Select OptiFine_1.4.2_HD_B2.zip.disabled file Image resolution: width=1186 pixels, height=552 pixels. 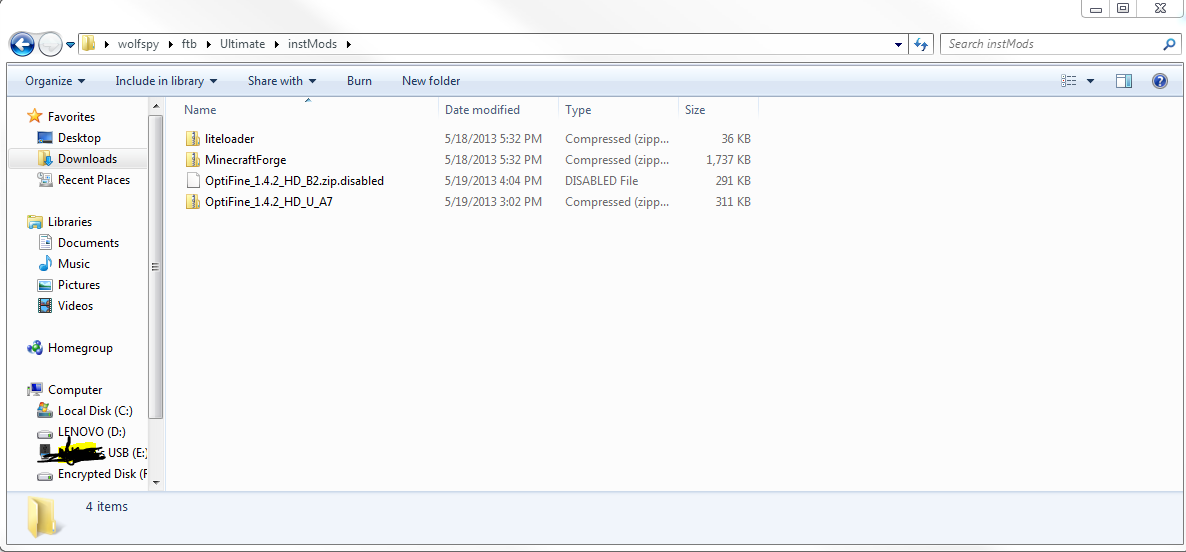click(294, 181)
